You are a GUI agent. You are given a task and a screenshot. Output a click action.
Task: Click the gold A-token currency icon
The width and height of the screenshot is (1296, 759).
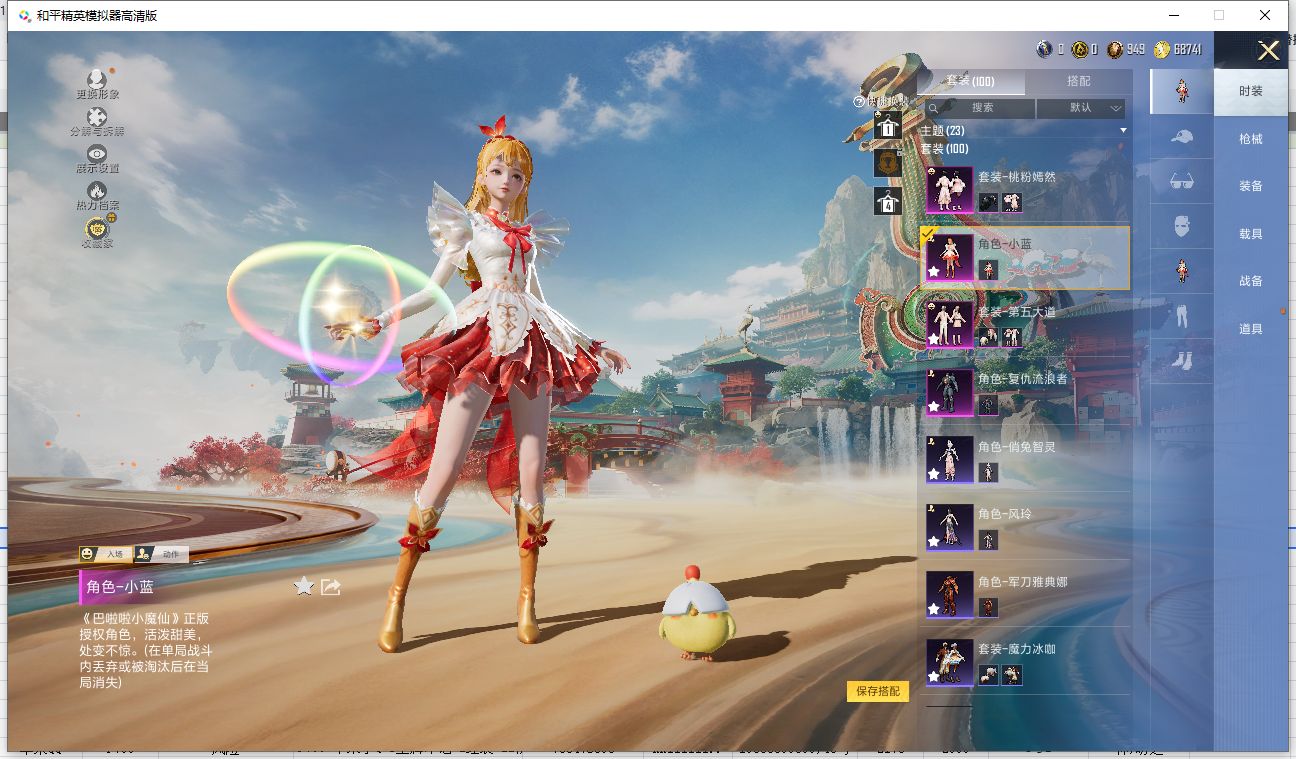click(x=1080, y=49)
